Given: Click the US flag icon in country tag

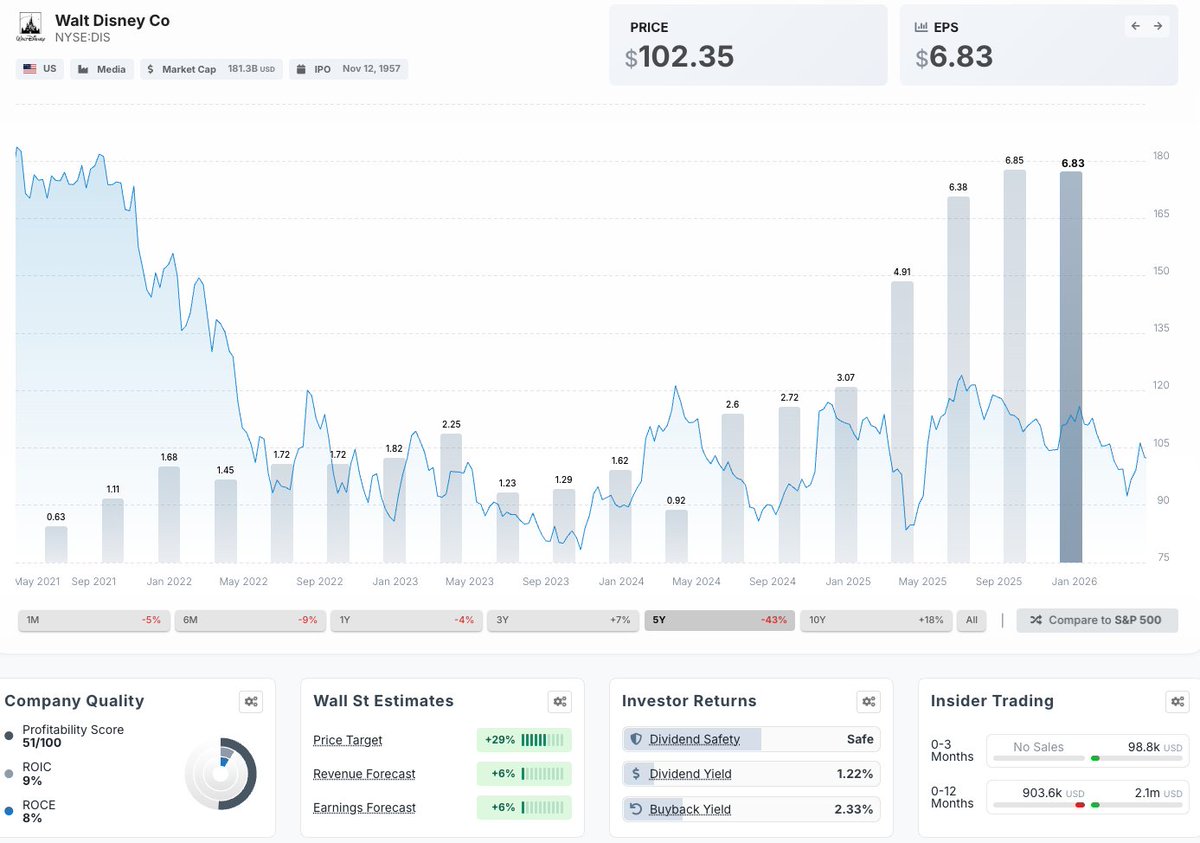Looking at the screenshot, I should click(30, 69).
